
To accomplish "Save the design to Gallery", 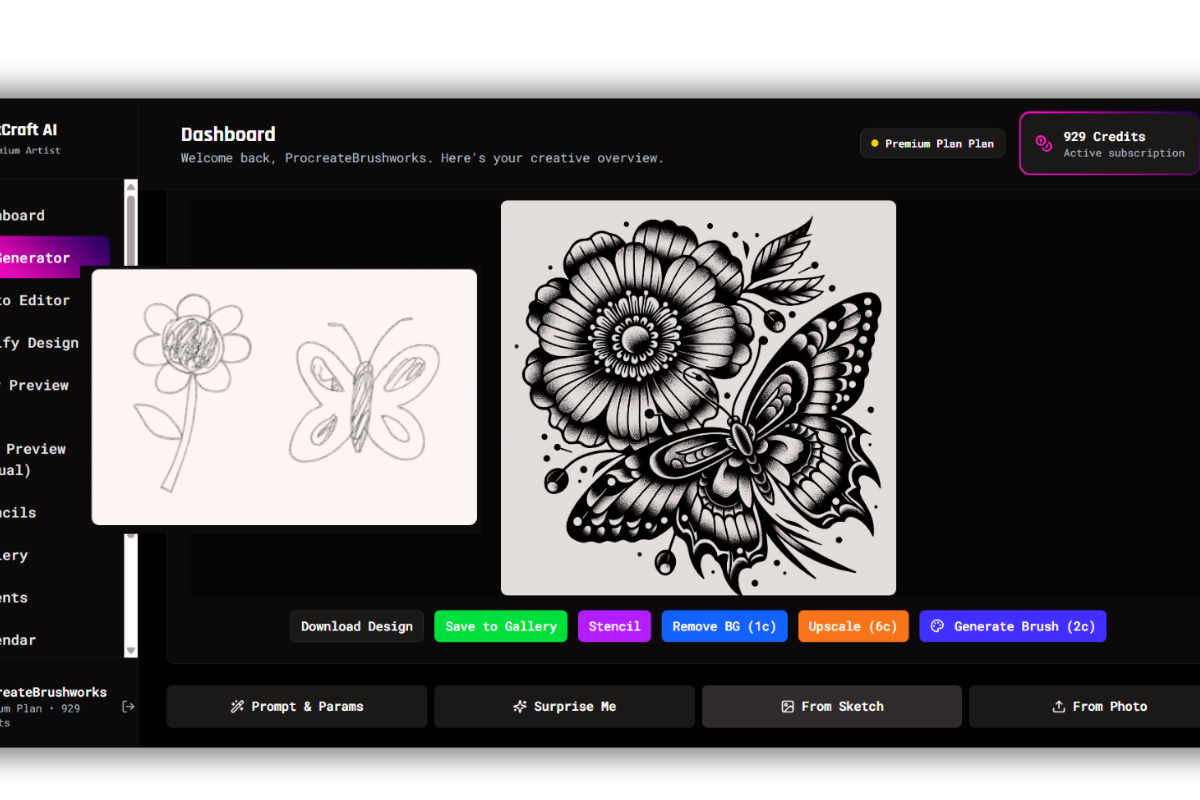I will (x=500, y=626).
